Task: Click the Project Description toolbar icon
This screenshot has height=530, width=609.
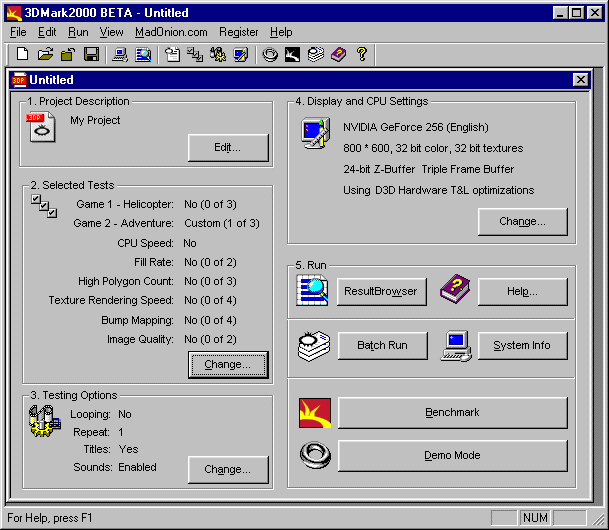Action: tap(172, 54)
